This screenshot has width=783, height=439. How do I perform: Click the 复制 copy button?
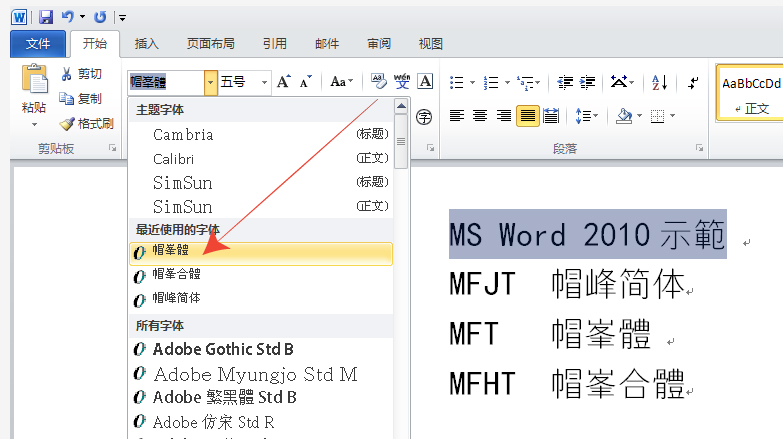tap(81, 99)
